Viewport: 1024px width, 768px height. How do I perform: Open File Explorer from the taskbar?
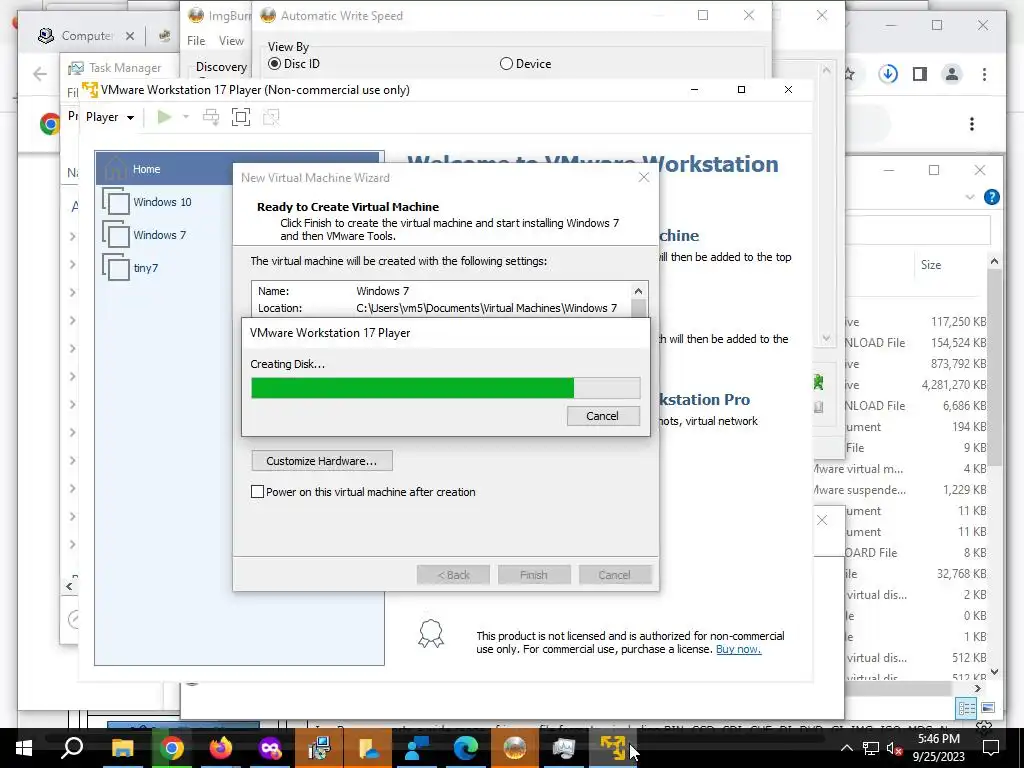(x=122, y=748)
